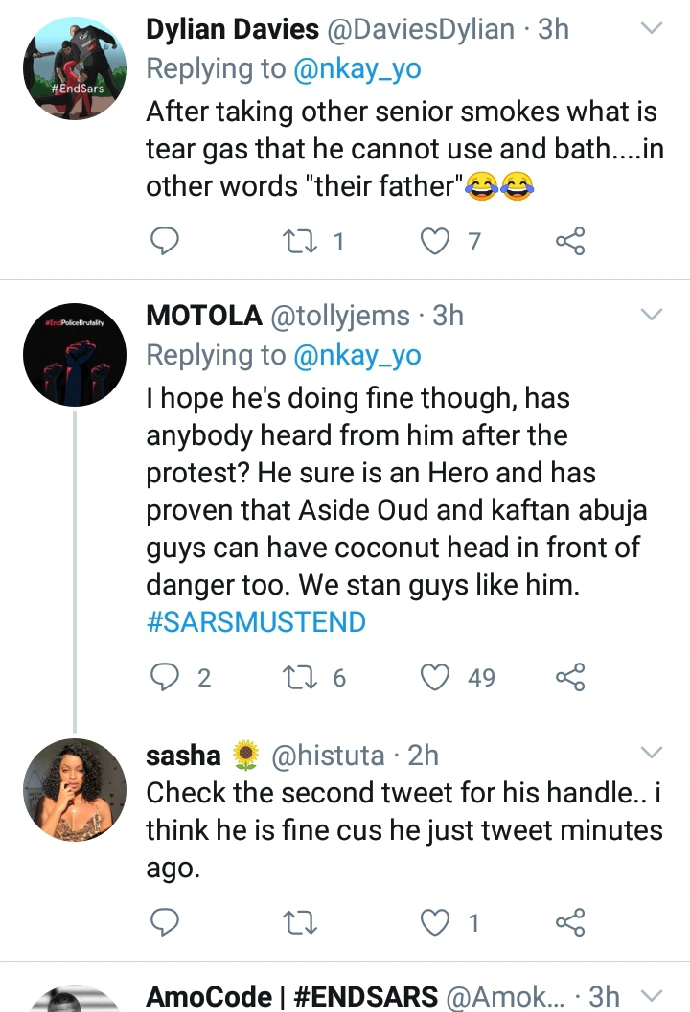Retweet MOTOLA's tweet
Screen dimensions: 690x1012
tap(298, 678)
